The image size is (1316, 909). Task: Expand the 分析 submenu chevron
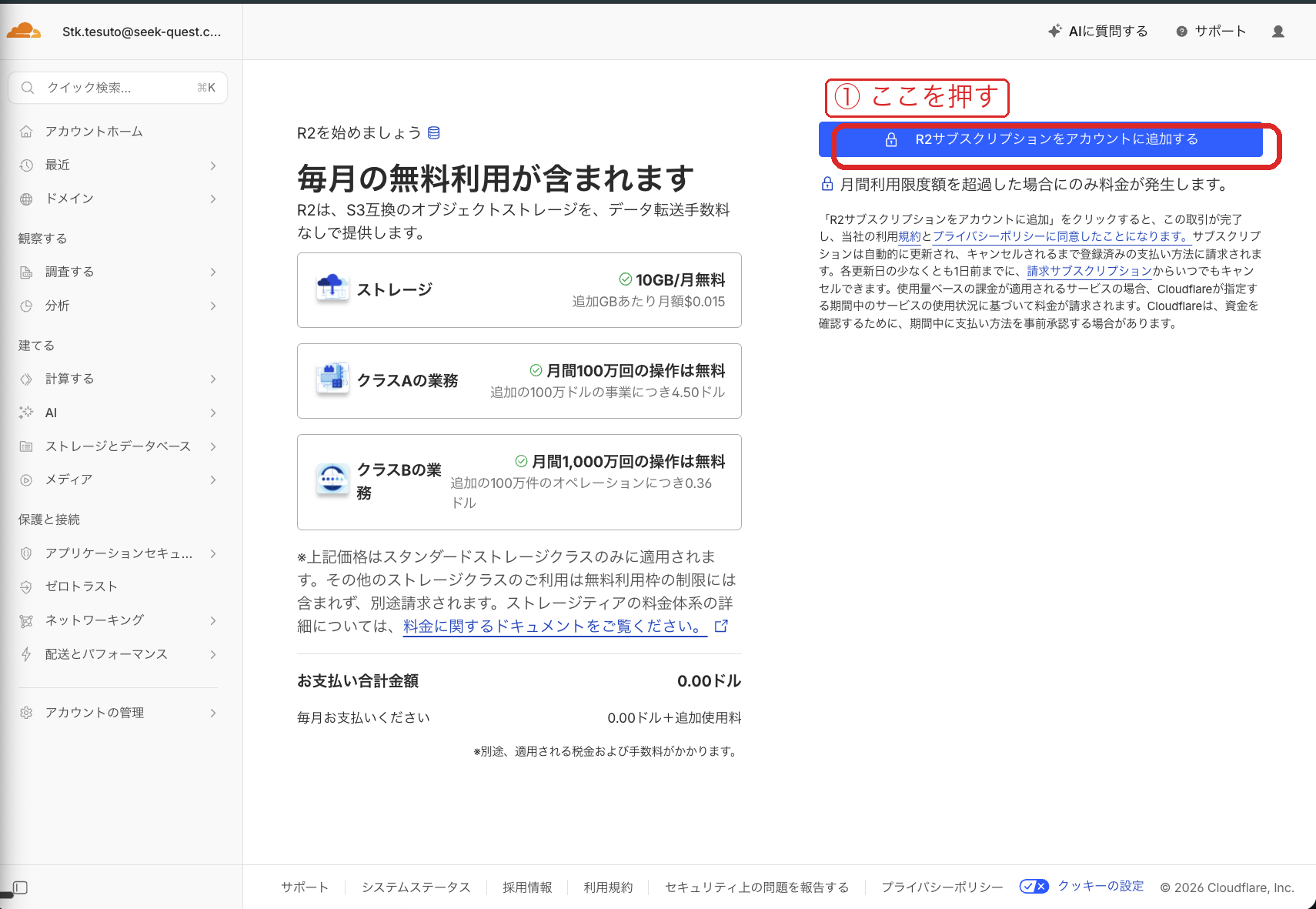(213, 306)
